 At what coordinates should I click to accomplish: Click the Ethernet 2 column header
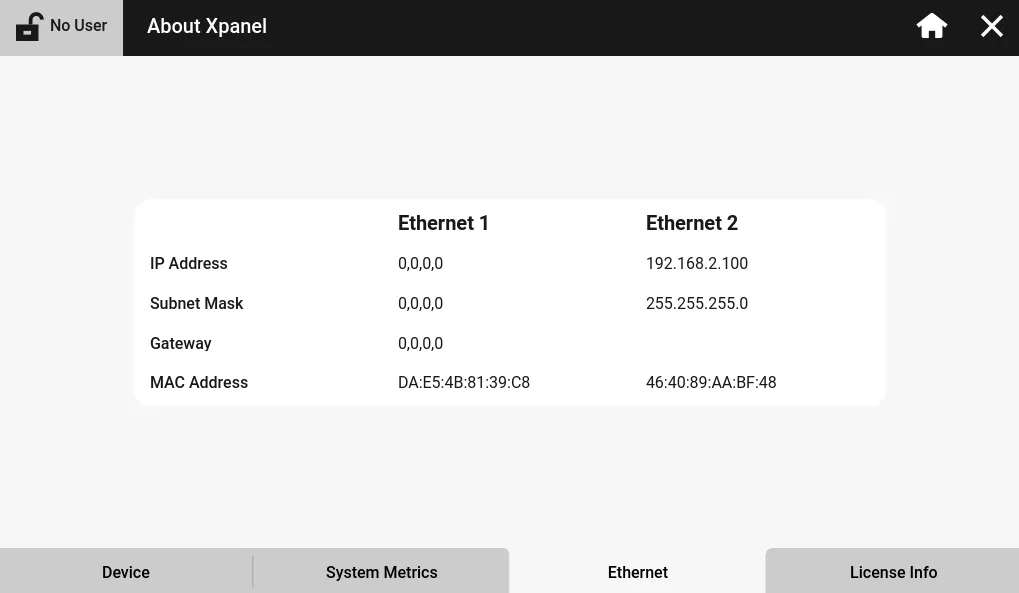point(691,223)
